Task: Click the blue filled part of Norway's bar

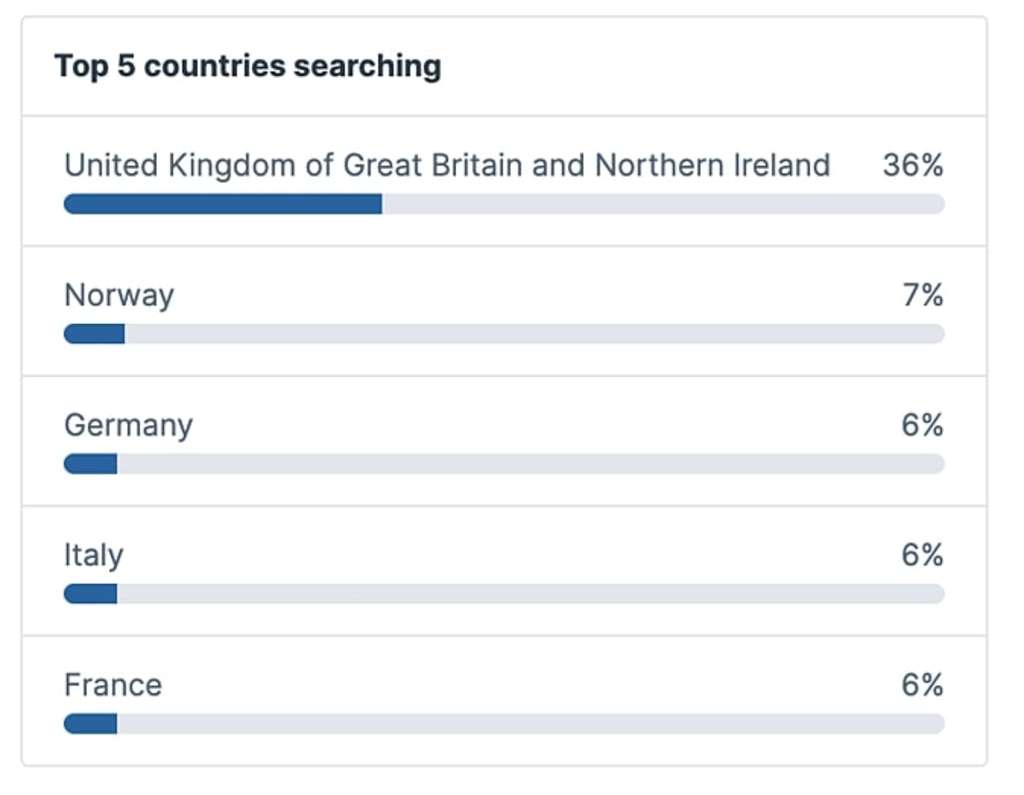Action: tap(94, 334)
